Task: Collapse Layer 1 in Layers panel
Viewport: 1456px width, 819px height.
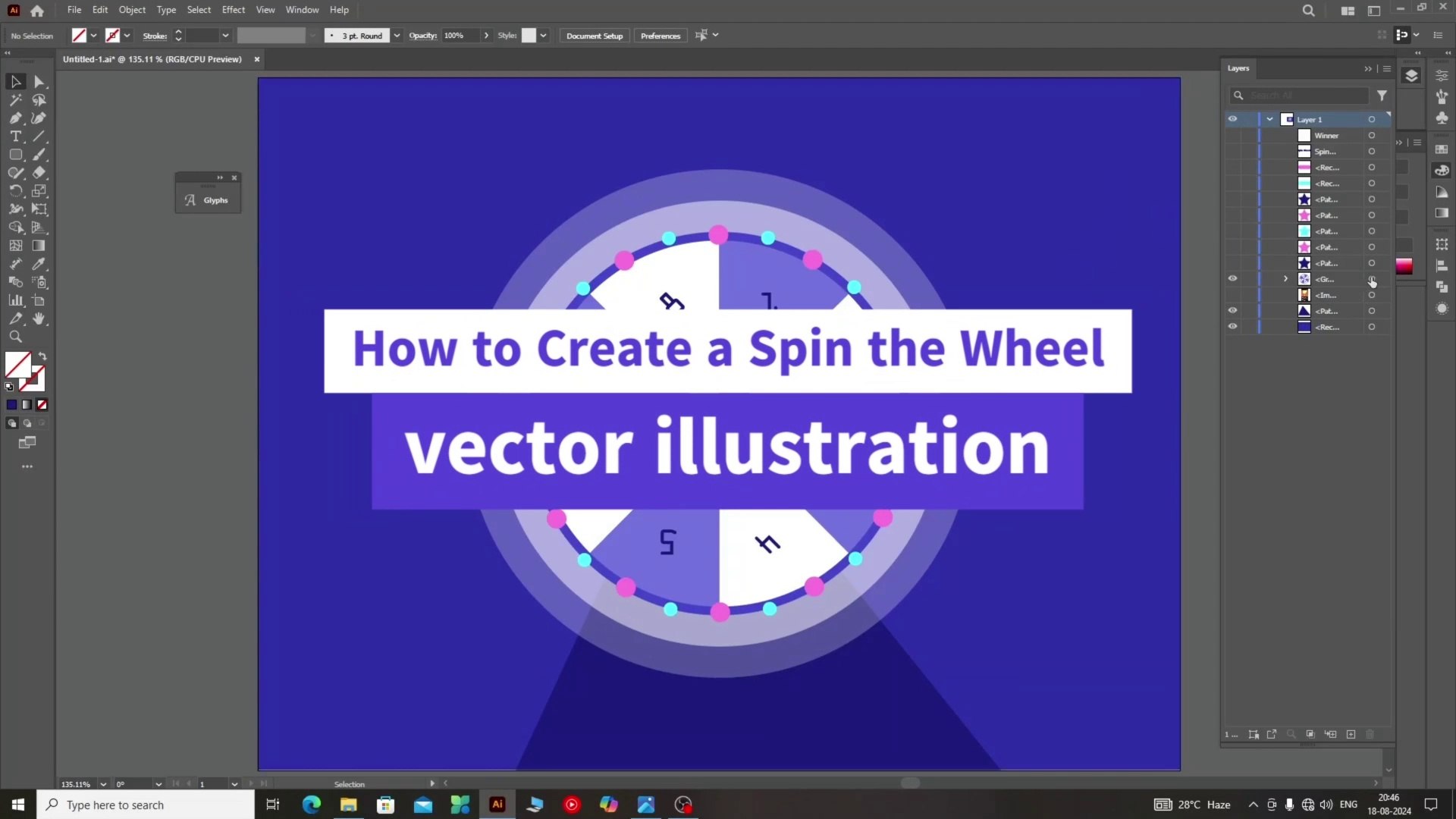Action: [x=1269, y=120]
